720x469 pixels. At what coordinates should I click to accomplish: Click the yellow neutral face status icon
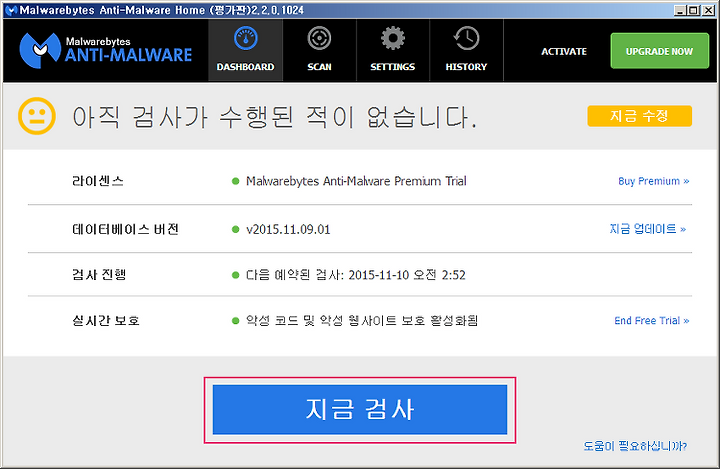37,116
